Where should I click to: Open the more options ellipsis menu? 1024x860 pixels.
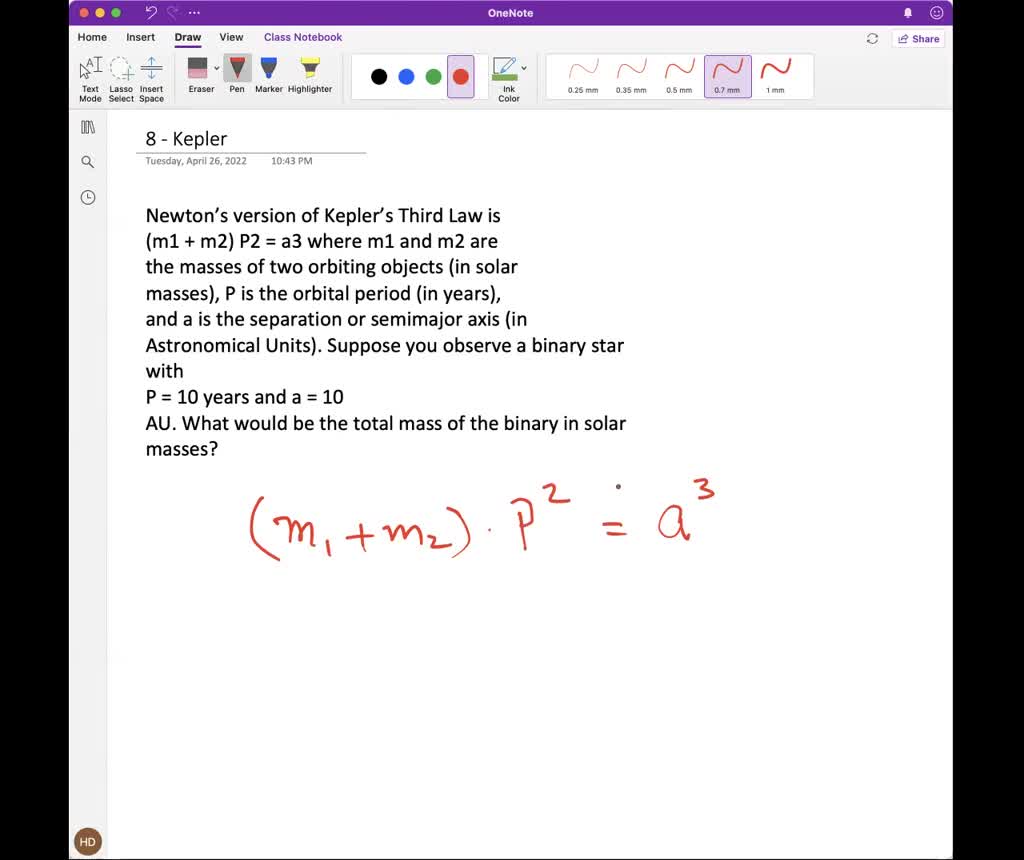196,13
